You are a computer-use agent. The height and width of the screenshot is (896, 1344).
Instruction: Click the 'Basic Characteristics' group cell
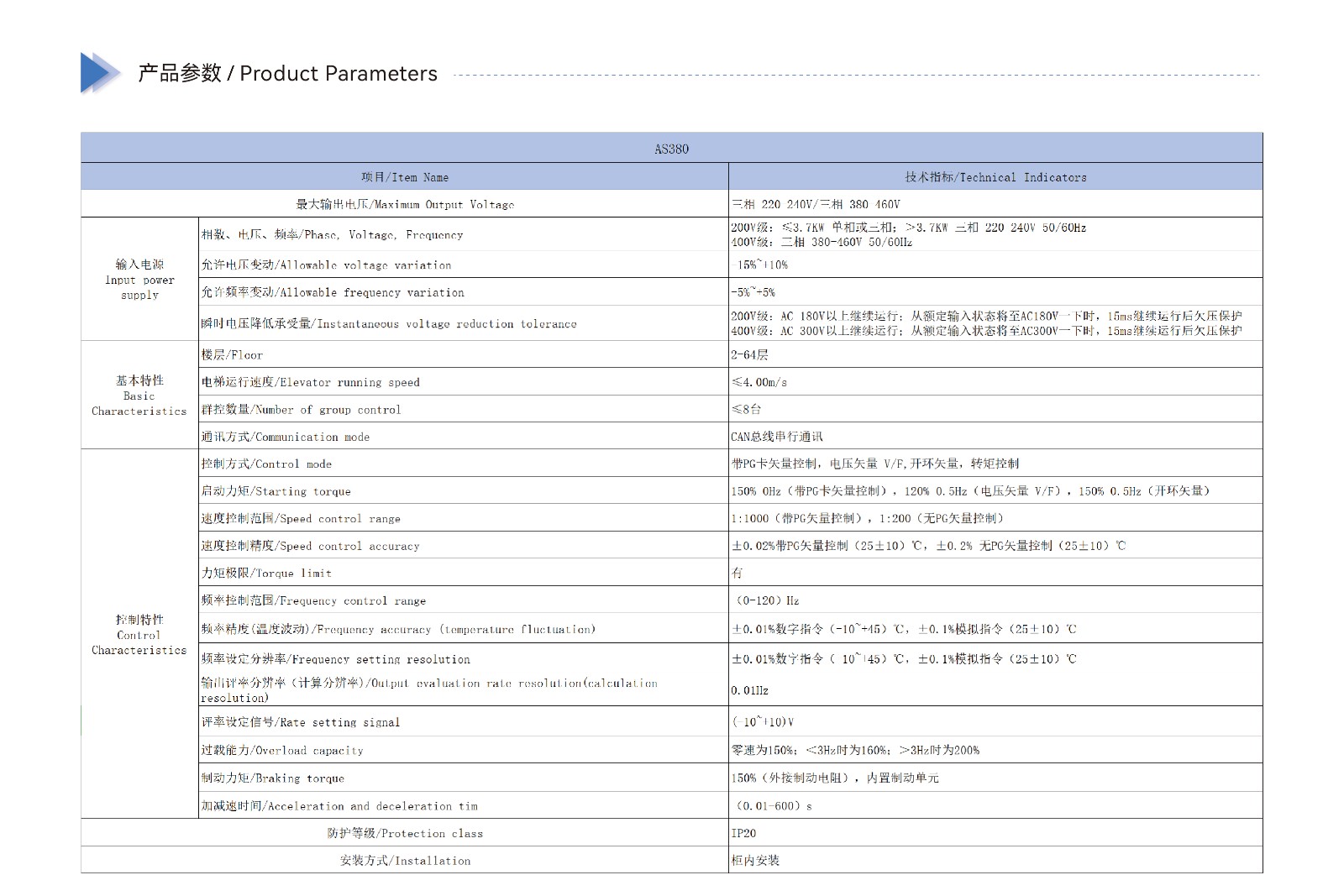[x=139, y=395]
